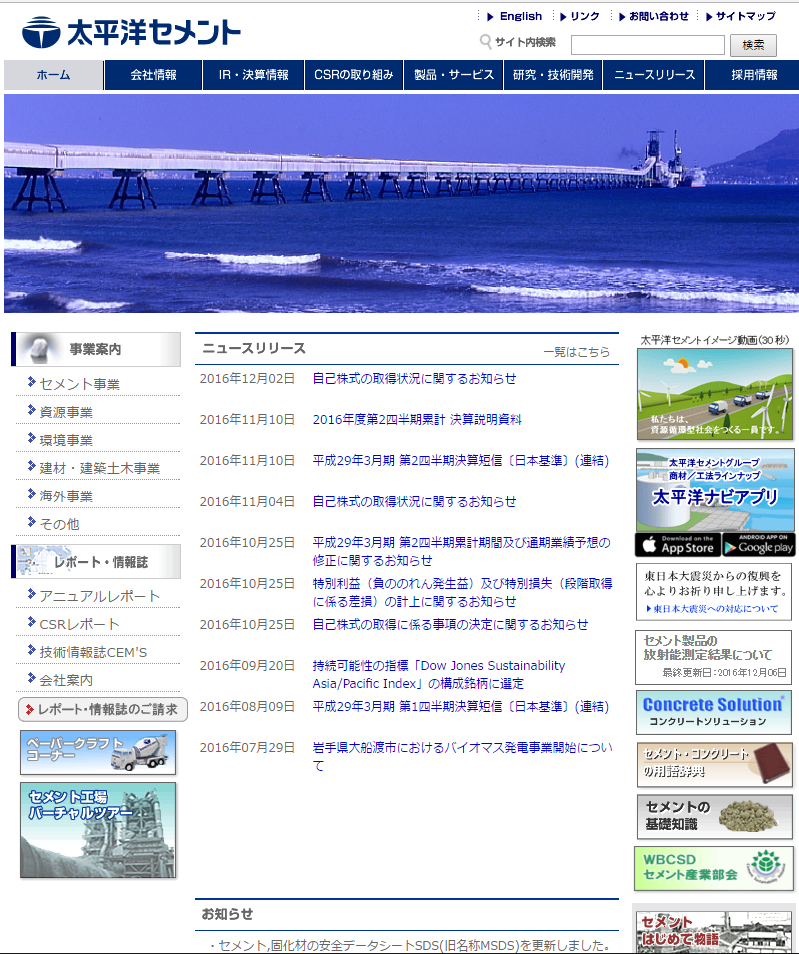799x954 pixels.
Task: Open the WBCSD cement sector banner
Action: [713, 868]
